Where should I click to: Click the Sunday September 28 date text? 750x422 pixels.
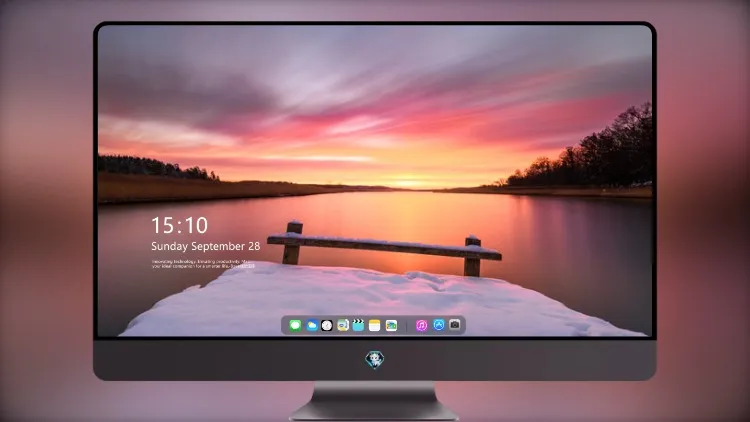(206, 246)
